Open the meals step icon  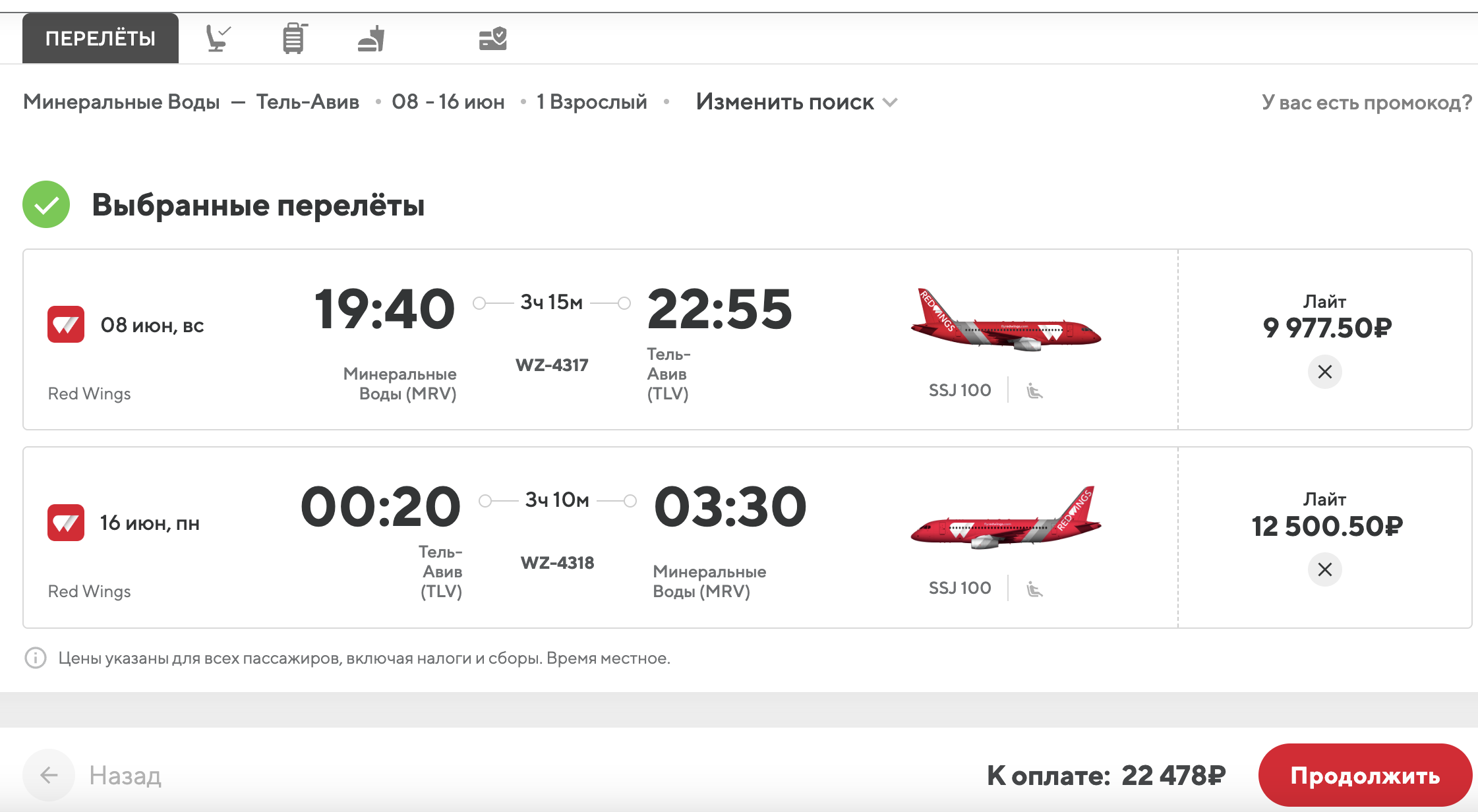tap(371, 38)
